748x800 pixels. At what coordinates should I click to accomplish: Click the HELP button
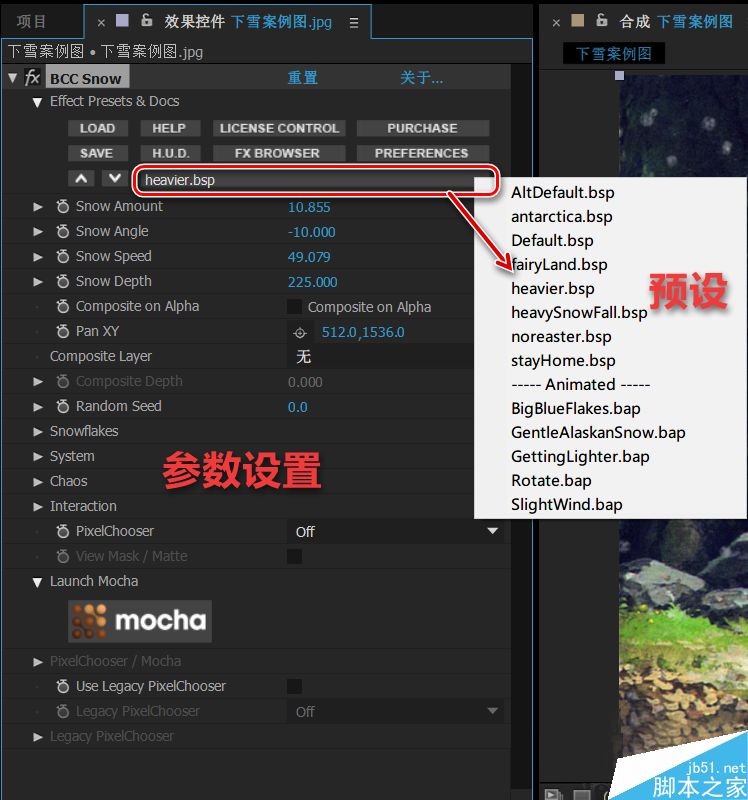click(169, 128)
